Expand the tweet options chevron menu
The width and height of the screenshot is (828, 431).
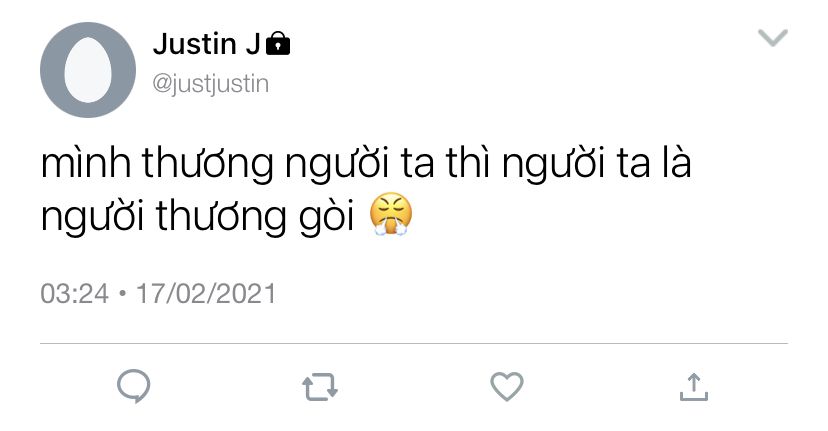click(x=773, y=38)
